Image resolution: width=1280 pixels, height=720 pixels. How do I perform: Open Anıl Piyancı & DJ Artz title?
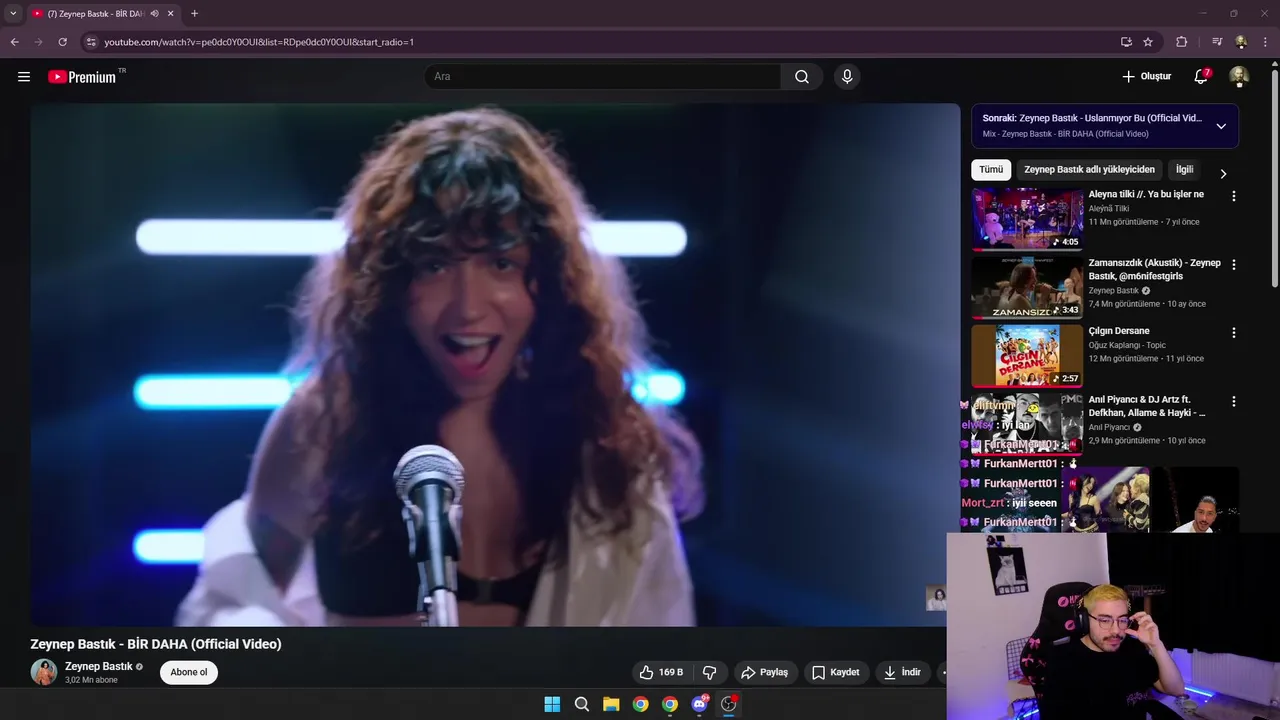coord(1147,406)
